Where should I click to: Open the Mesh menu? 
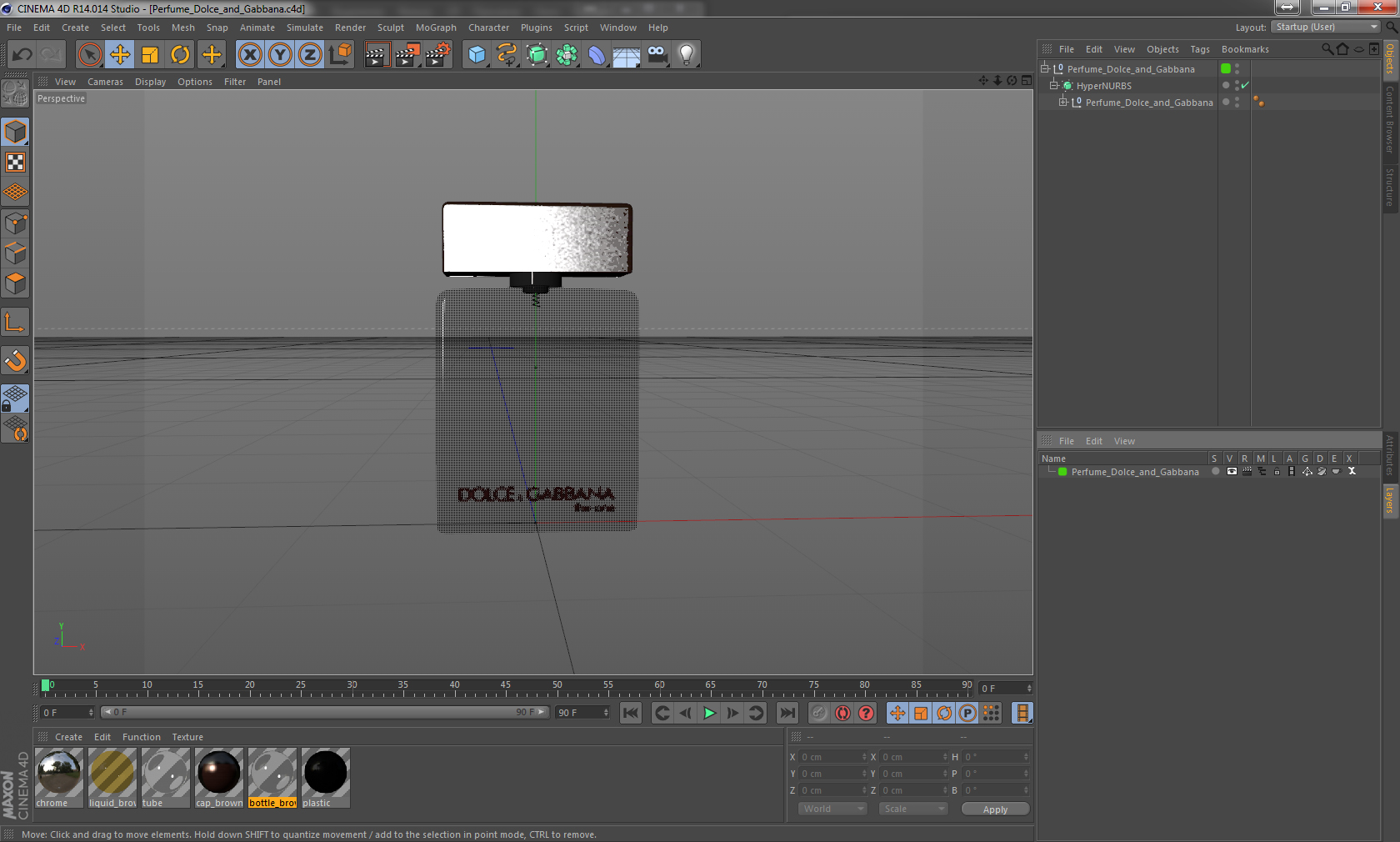[x=183, y=28]
